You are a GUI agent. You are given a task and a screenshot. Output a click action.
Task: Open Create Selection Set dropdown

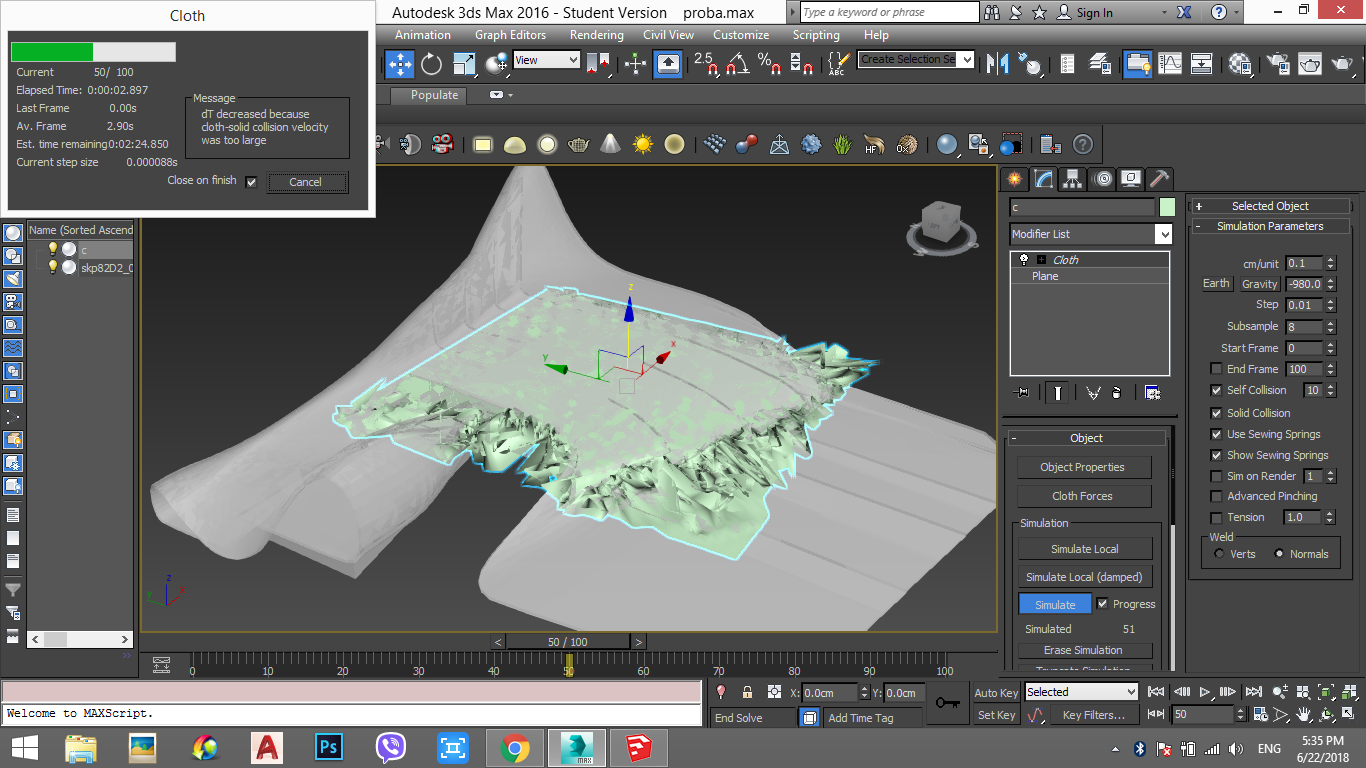point(916,60)
